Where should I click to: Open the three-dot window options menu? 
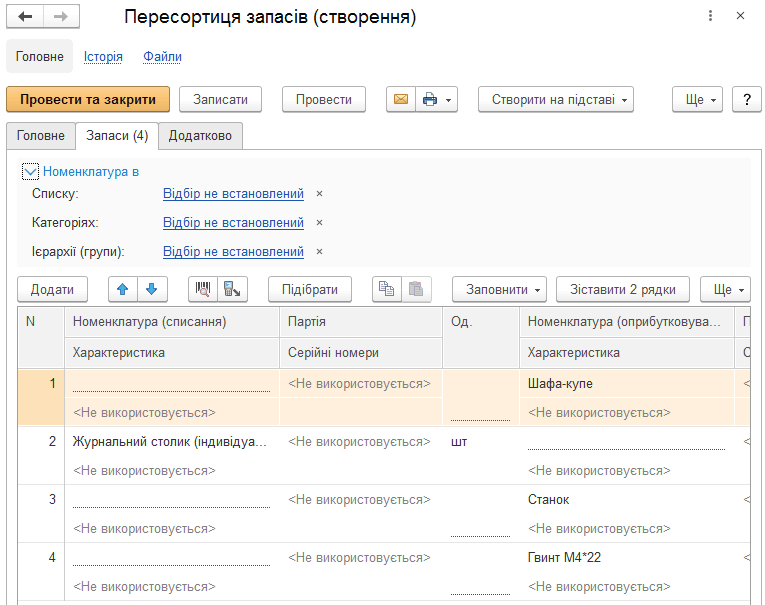(710, 16)
